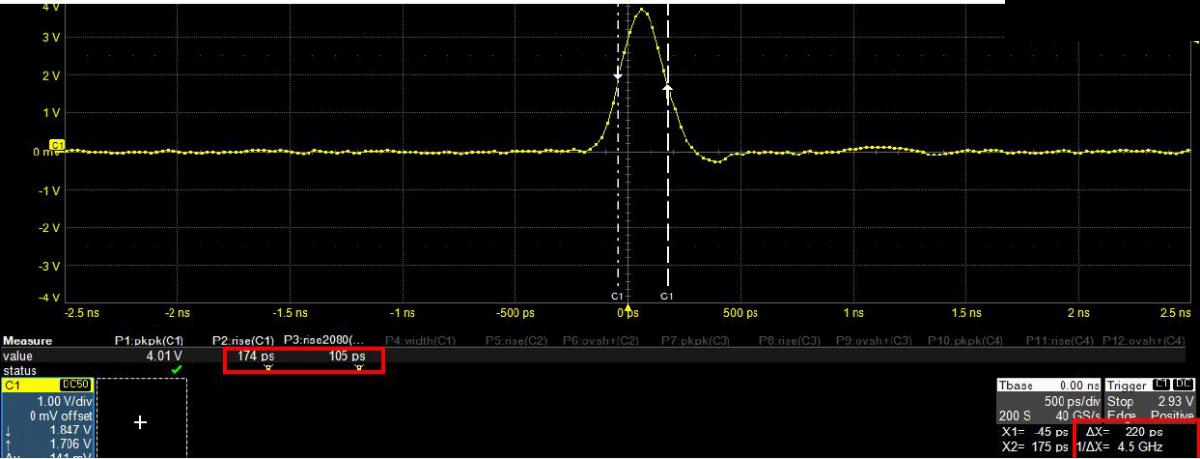Viewport: 1200px width, 459px height.
Task: Click the DC trigger coupling badge
Action: click(1185, 385)
